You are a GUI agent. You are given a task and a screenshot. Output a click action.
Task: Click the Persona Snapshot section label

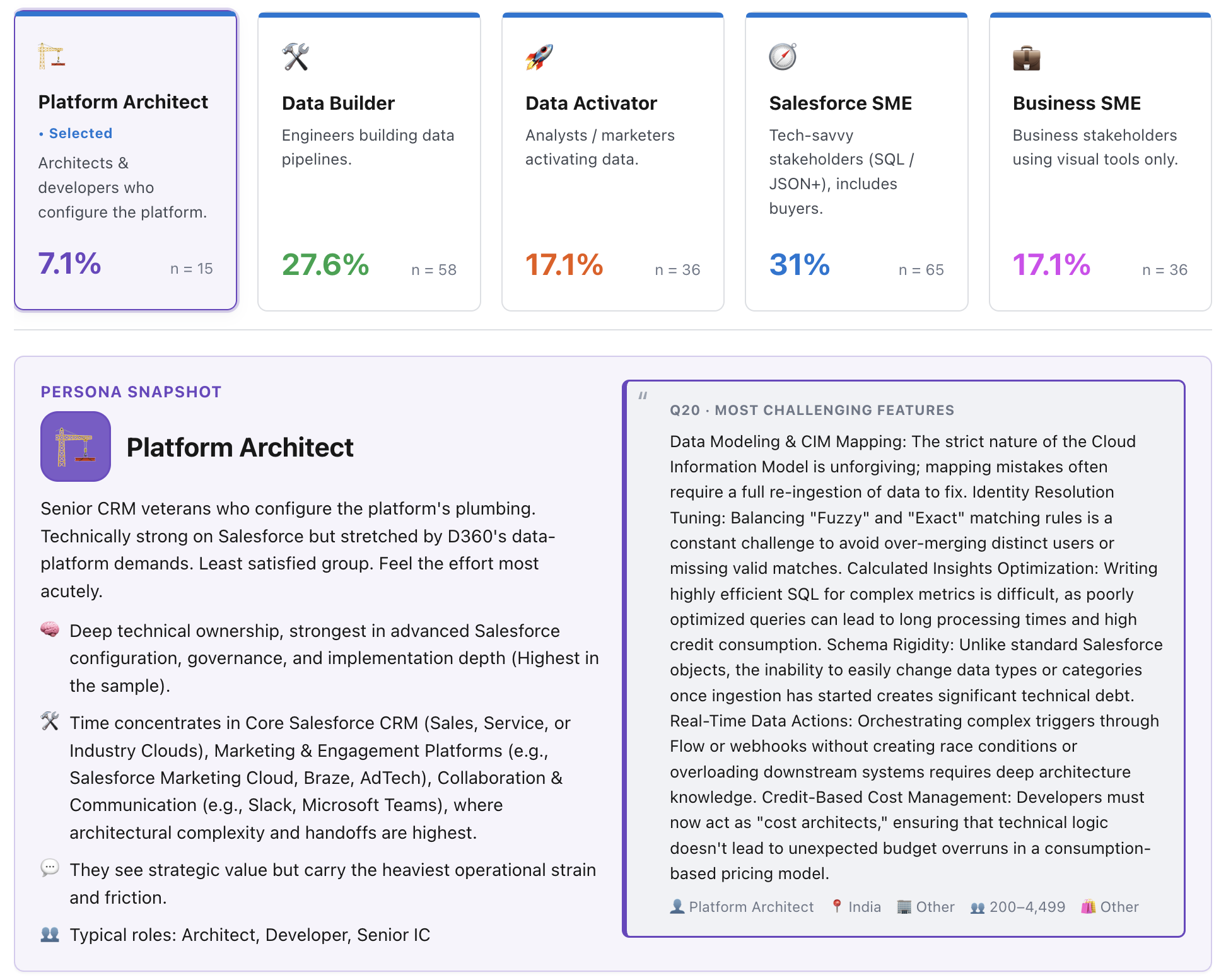click(x=131, y=392)
